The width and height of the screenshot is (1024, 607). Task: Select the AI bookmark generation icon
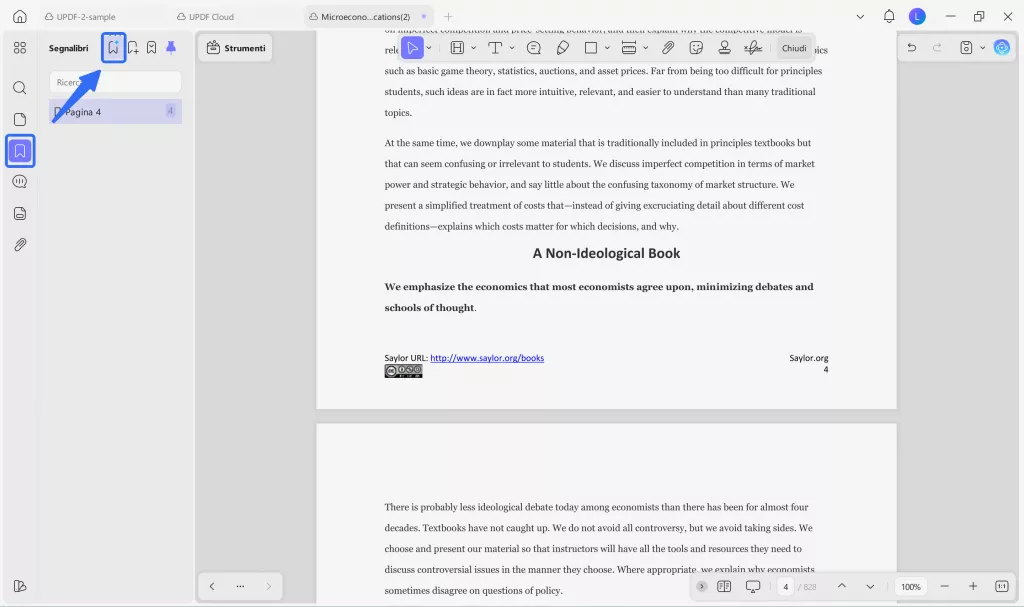click(x=114, y=47)
